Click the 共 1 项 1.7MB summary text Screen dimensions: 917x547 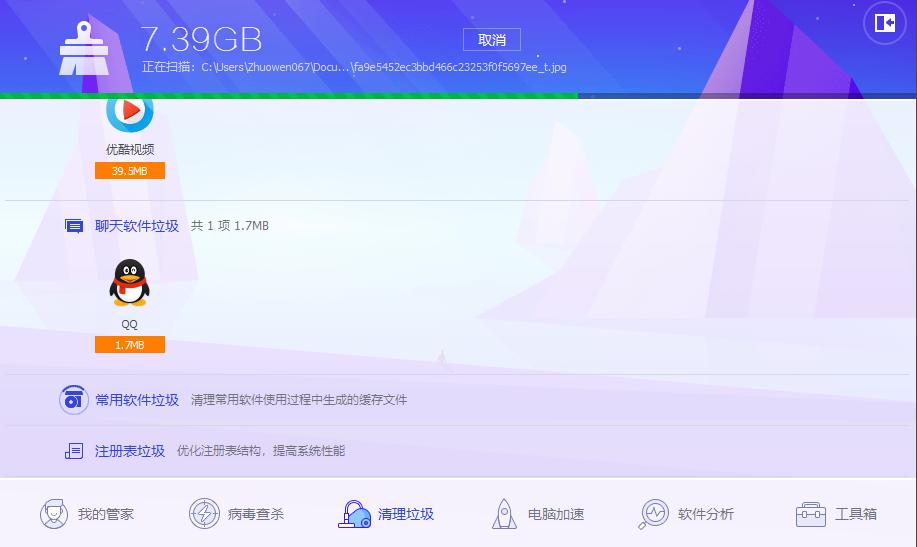[x=230, y=226]
